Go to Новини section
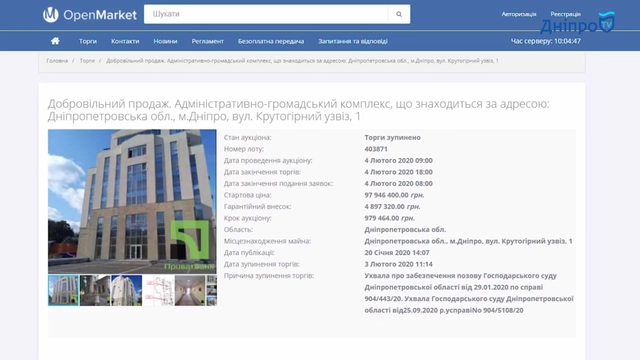The image size is (640, 360). pyautogui.click(x=165, y=41)
